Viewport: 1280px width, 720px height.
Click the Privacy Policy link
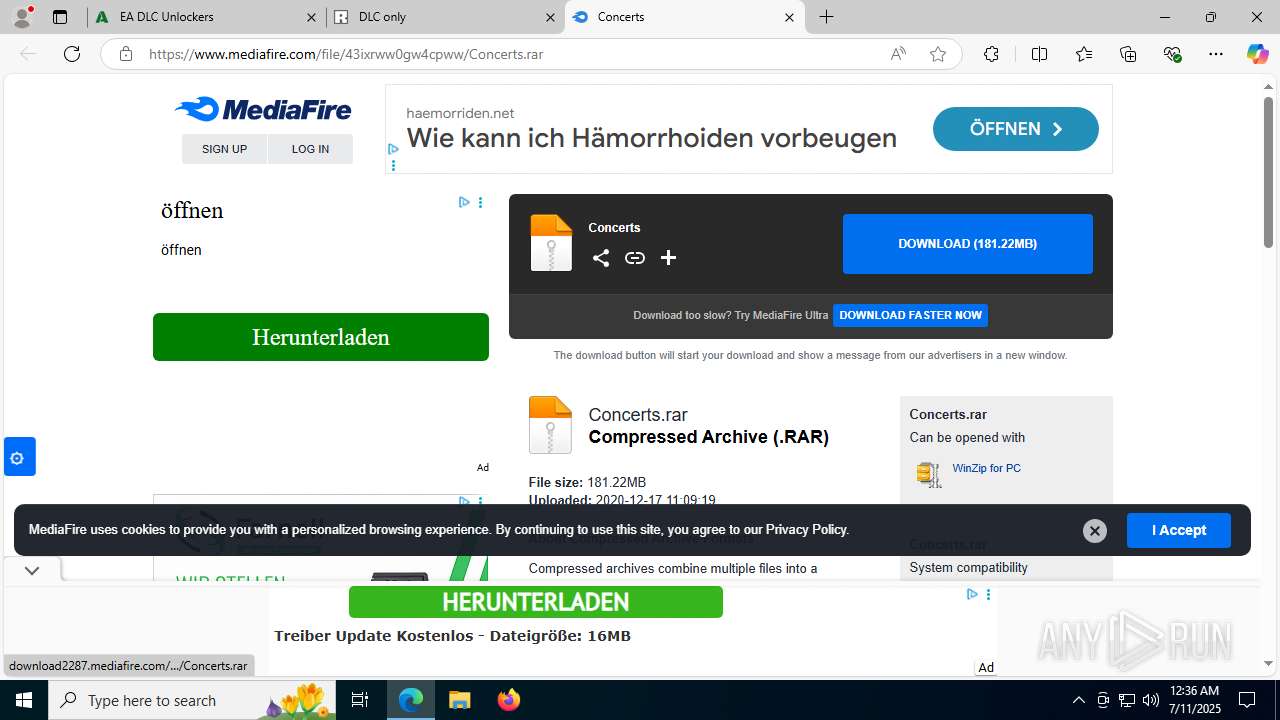coord(807,530)
